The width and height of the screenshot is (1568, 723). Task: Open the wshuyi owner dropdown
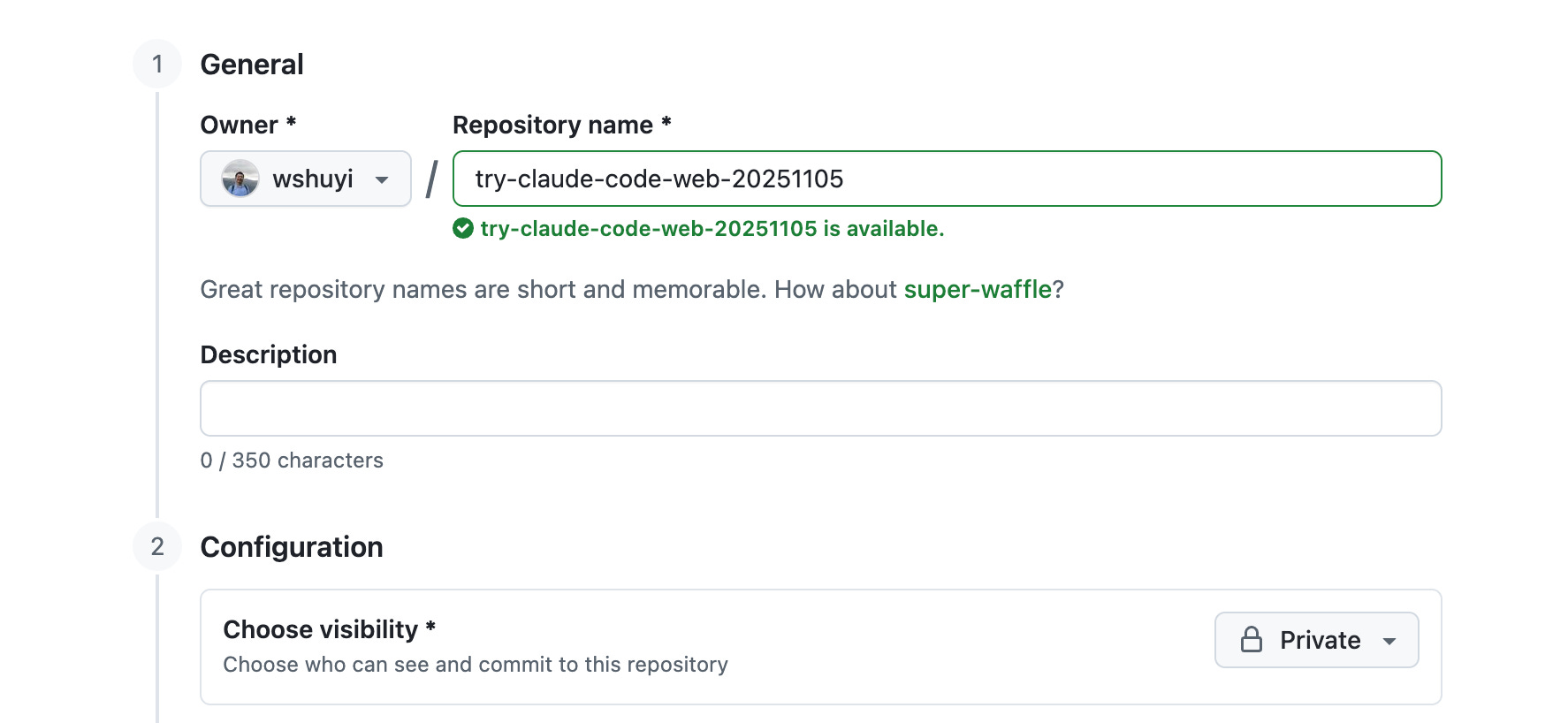(306, 179)
